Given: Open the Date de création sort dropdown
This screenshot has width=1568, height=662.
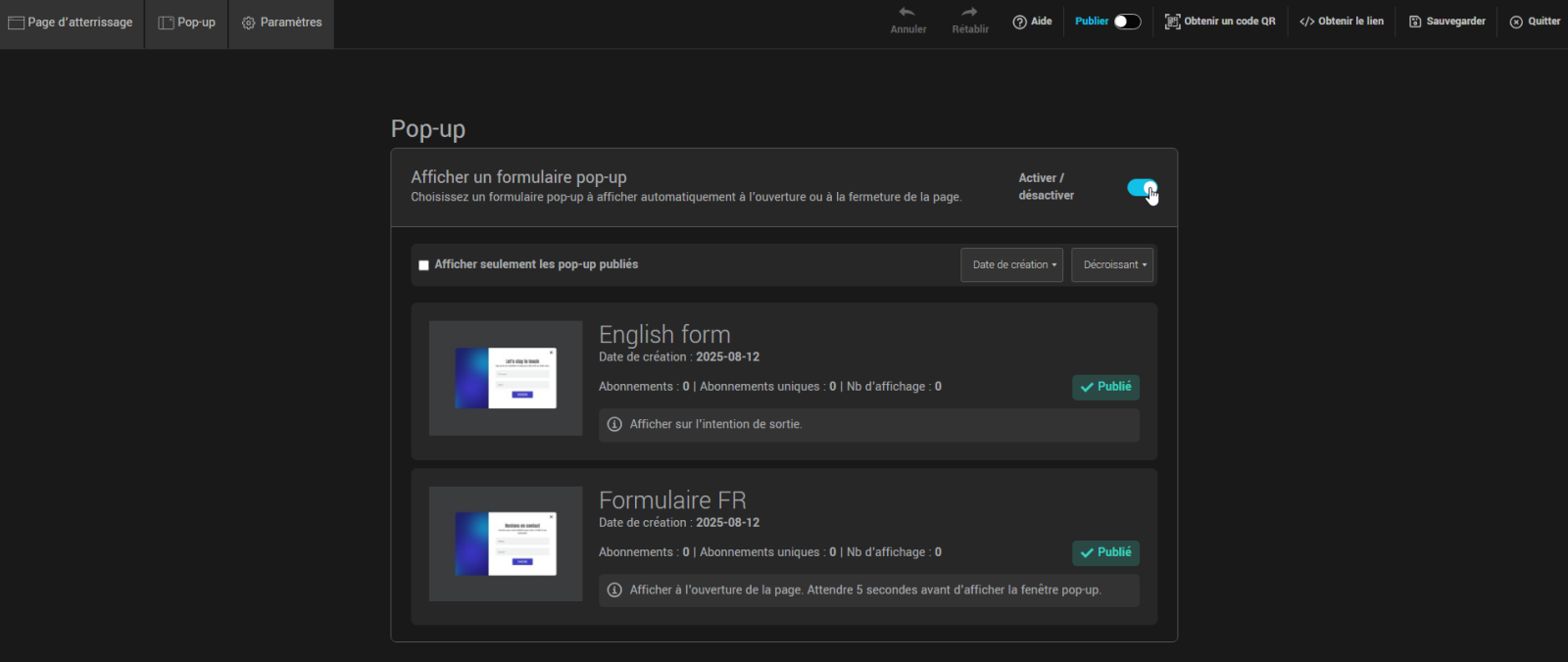Looking at the screenshot, I should click(x=1011, y=264).
